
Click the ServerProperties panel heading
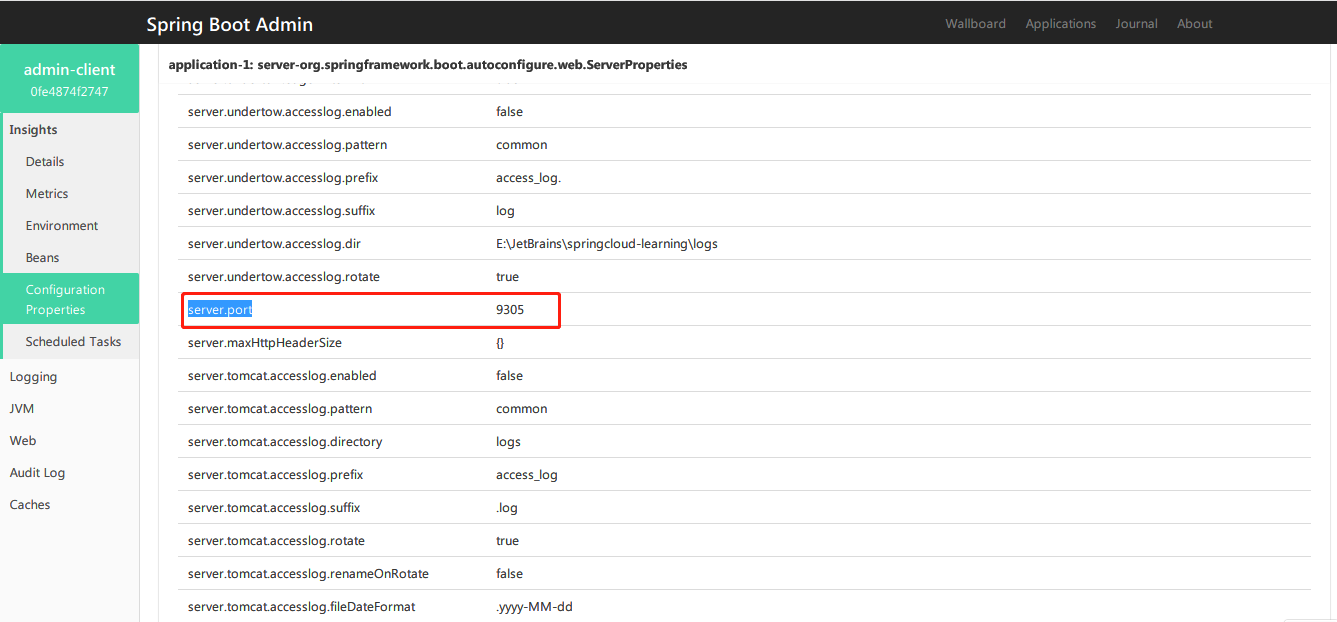coord(428,65)
